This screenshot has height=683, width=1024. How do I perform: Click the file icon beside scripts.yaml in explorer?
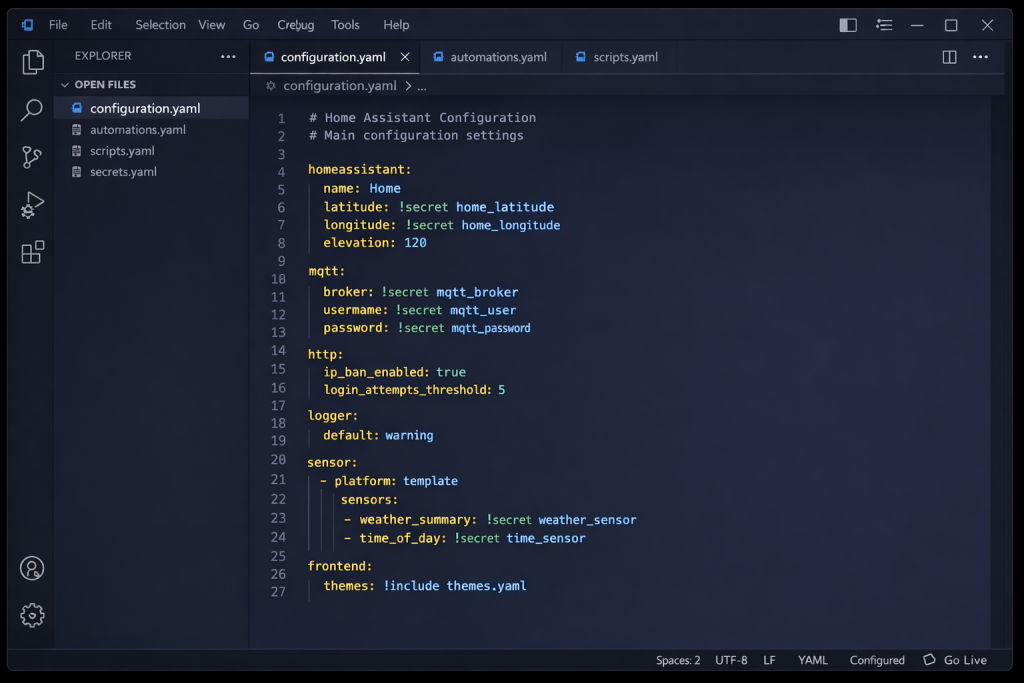tap(76, 151)
